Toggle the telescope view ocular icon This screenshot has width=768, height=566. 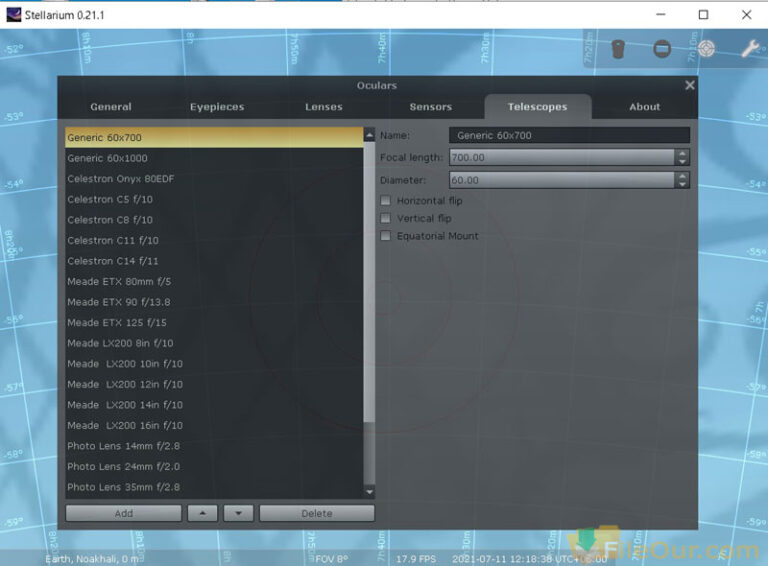click(618, 49)
